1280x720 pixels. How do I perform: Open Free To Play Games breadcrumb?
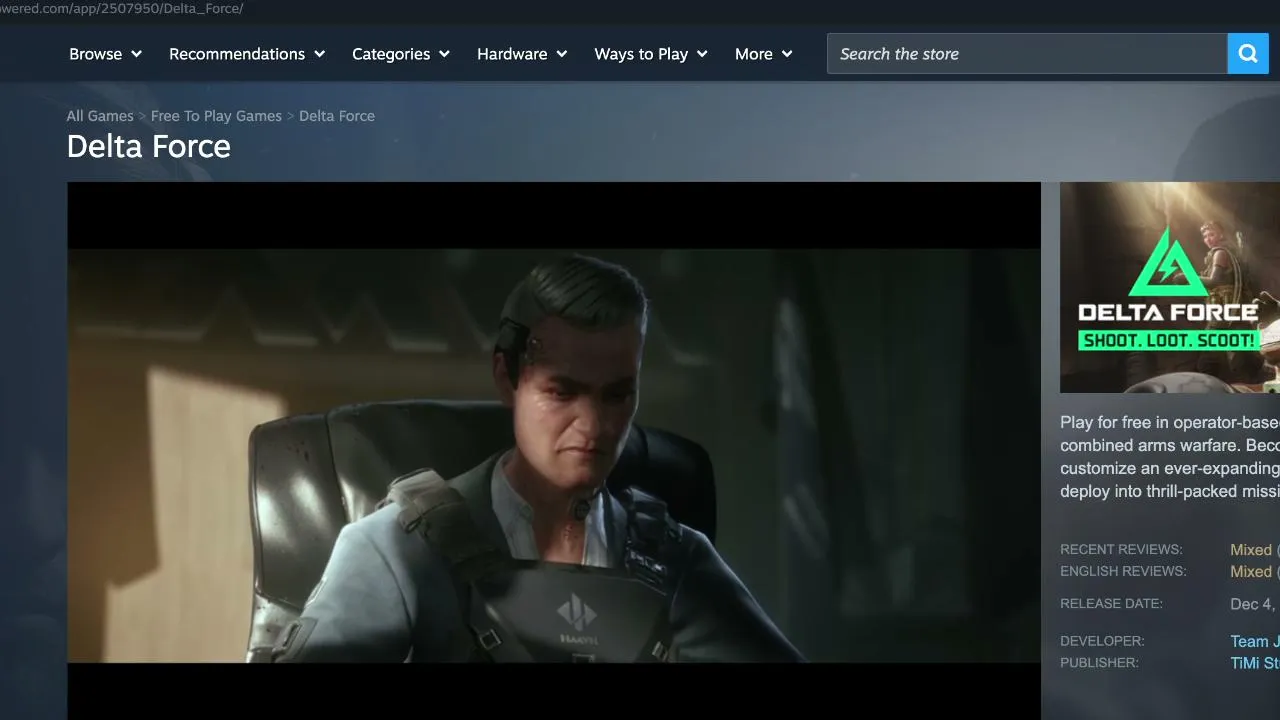point(216,116)
